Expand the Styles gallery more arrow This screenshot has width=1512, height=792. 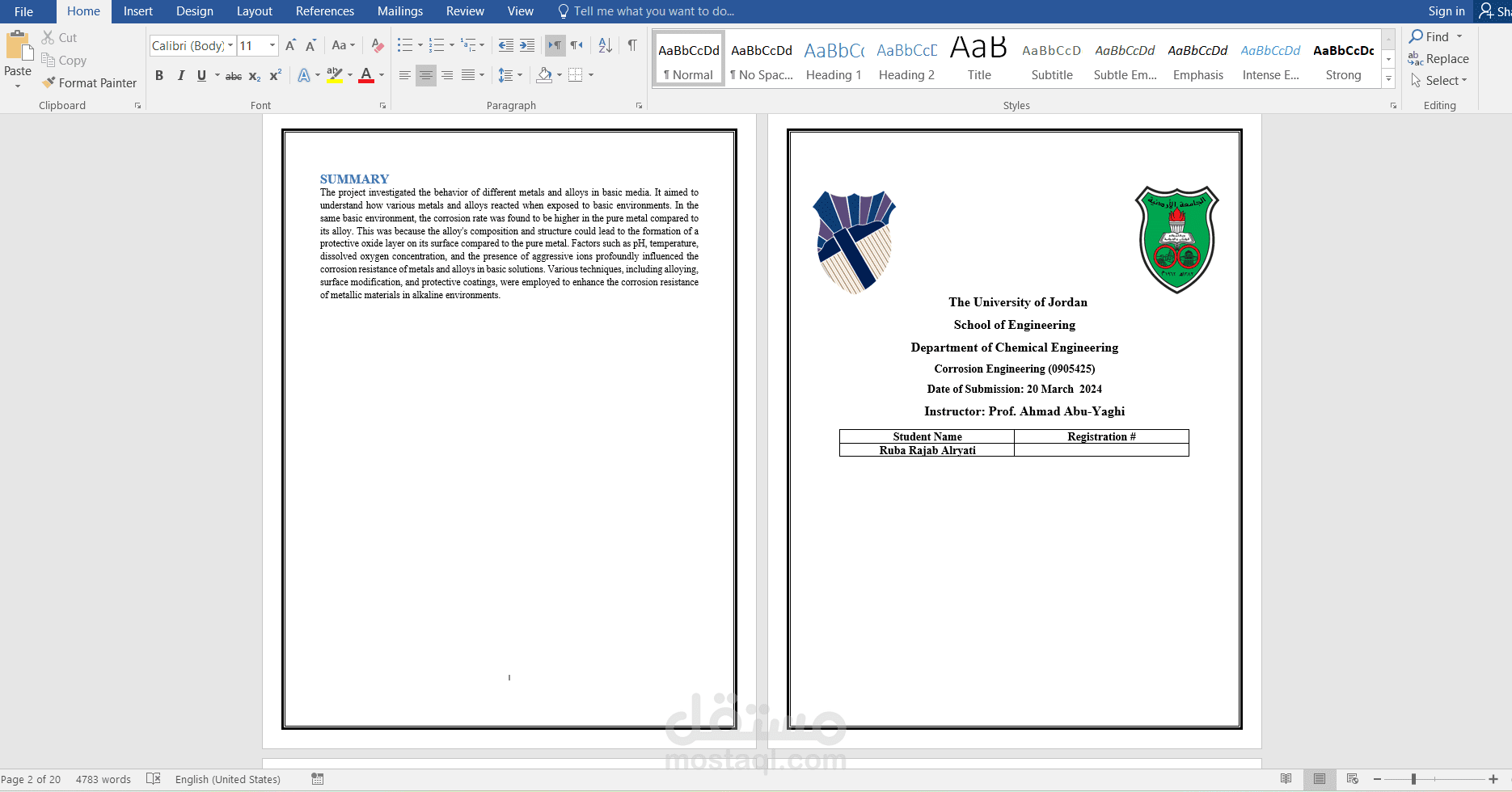click(x=1388, y=78)
